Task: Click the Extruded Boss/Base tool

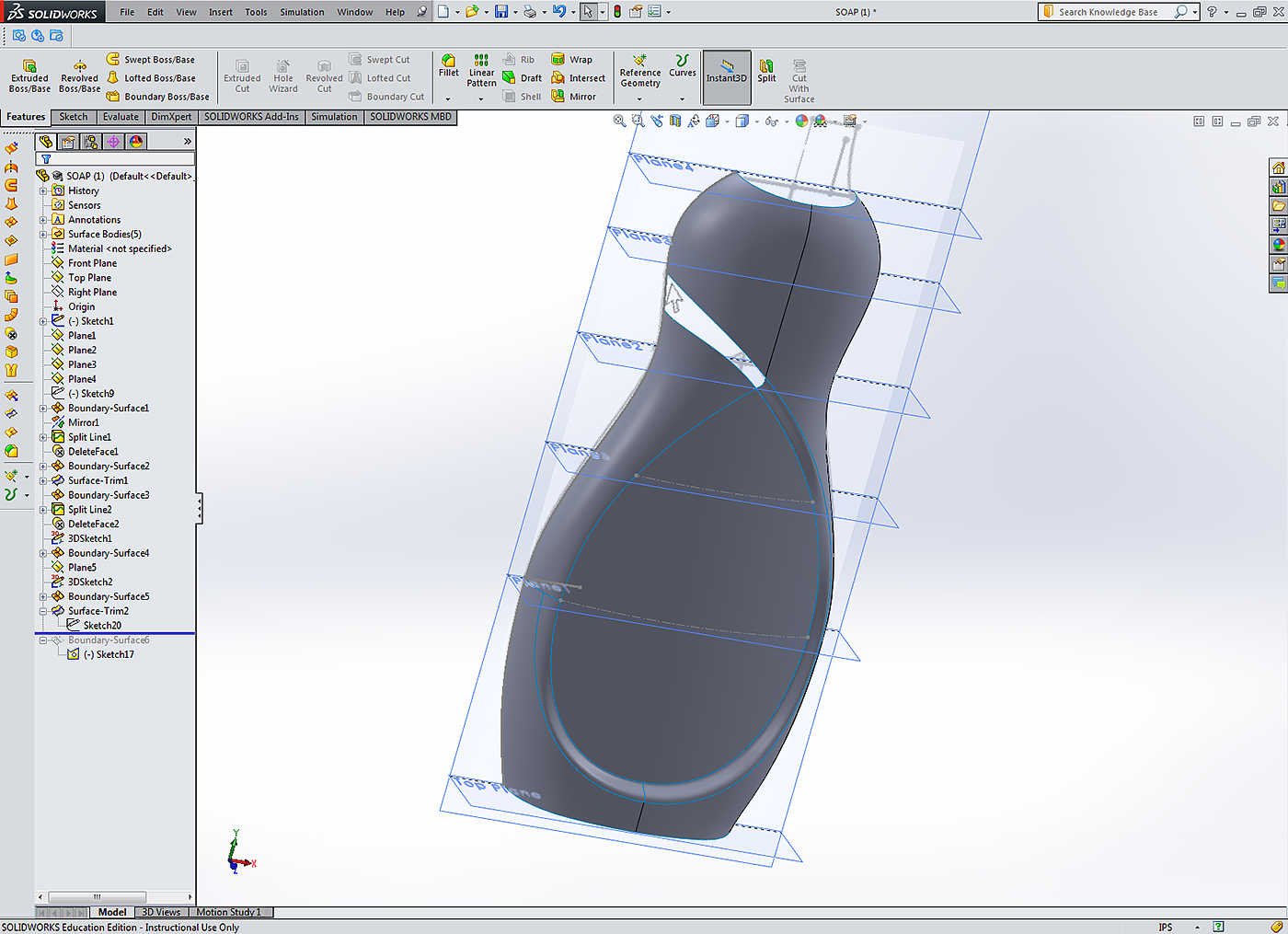Action: coord(29,75)
